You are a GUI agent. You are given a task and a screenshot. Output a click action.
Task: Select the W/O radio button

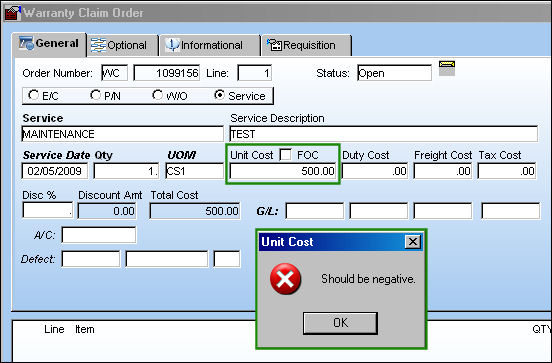[x=157, y=95]
